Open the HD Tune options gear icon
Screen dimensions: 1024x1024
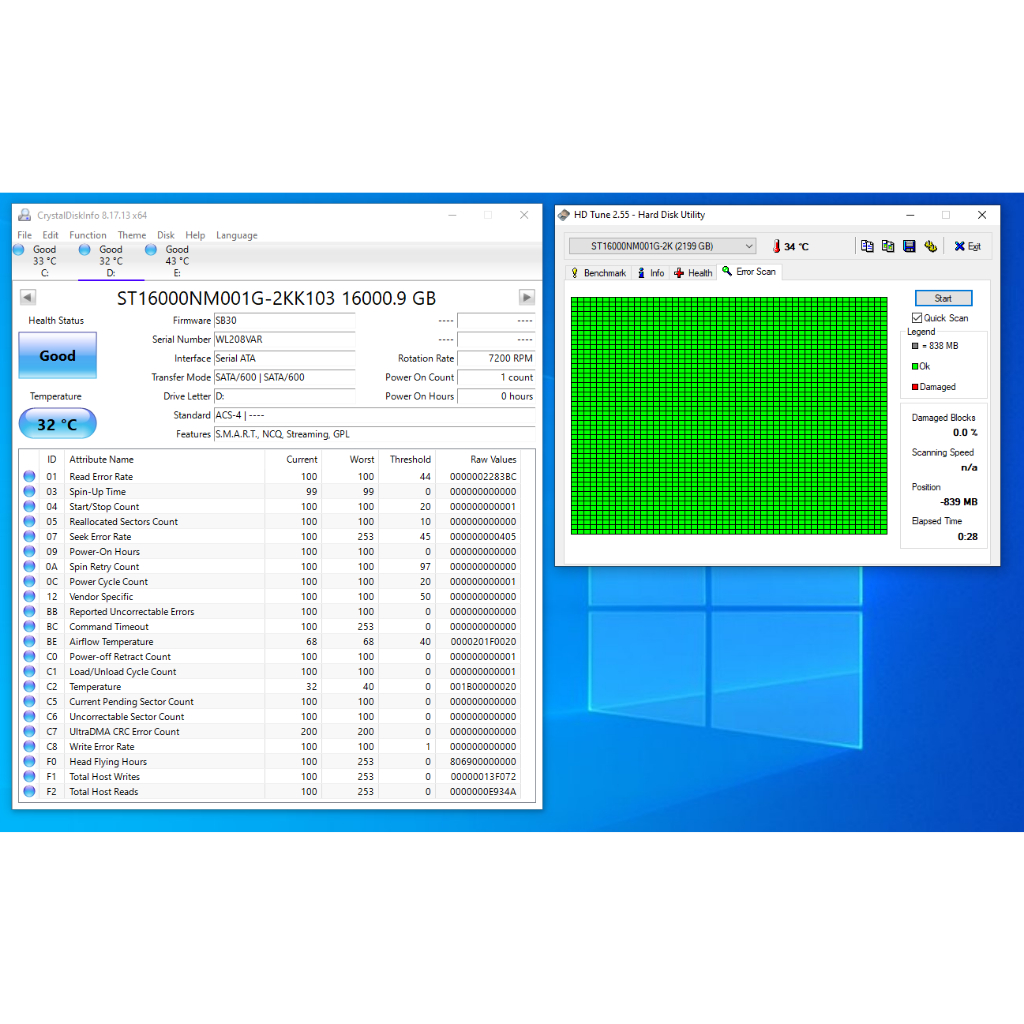930,246
